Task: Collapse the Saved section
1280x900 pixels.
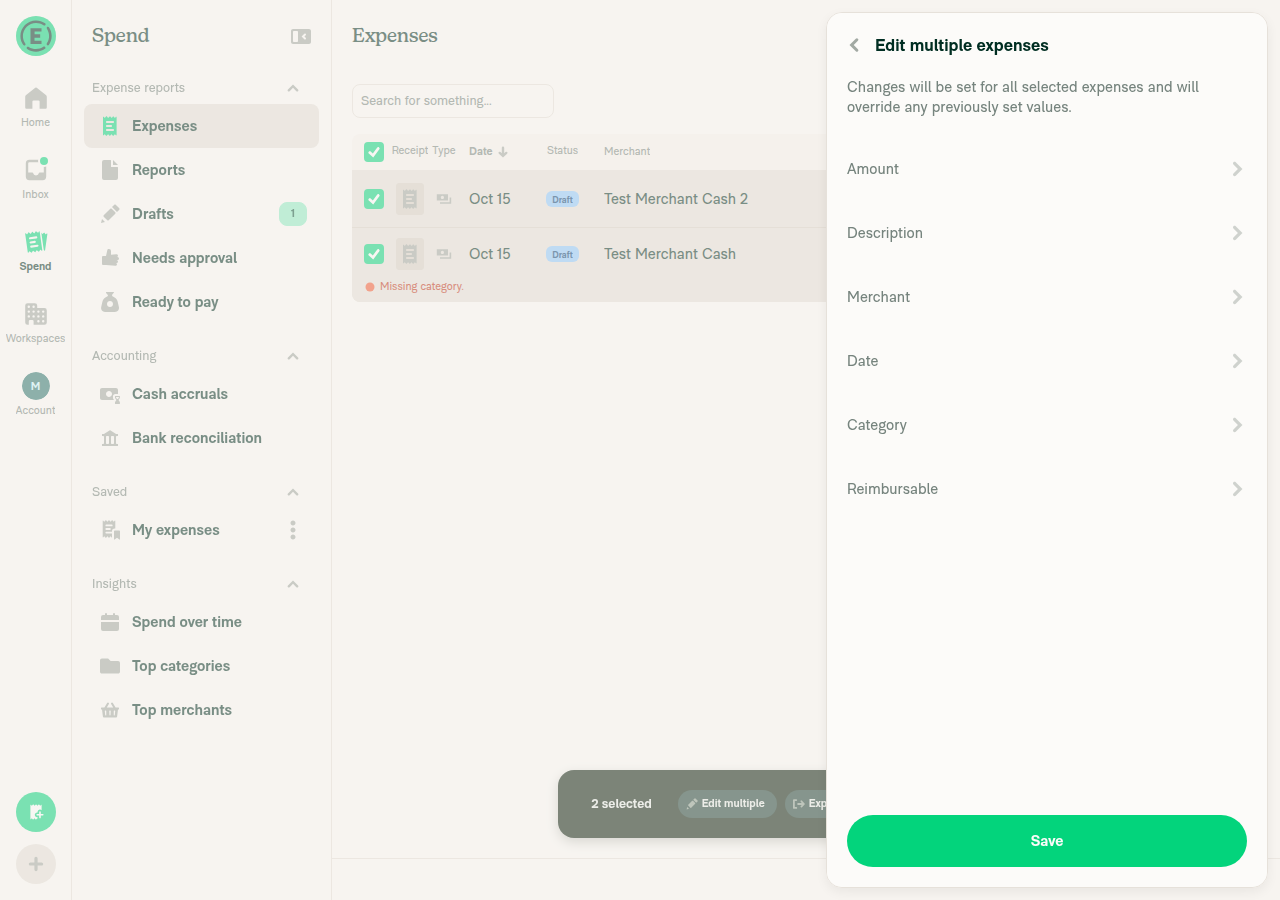Action: pyautogui.click(x=293, y=492)
